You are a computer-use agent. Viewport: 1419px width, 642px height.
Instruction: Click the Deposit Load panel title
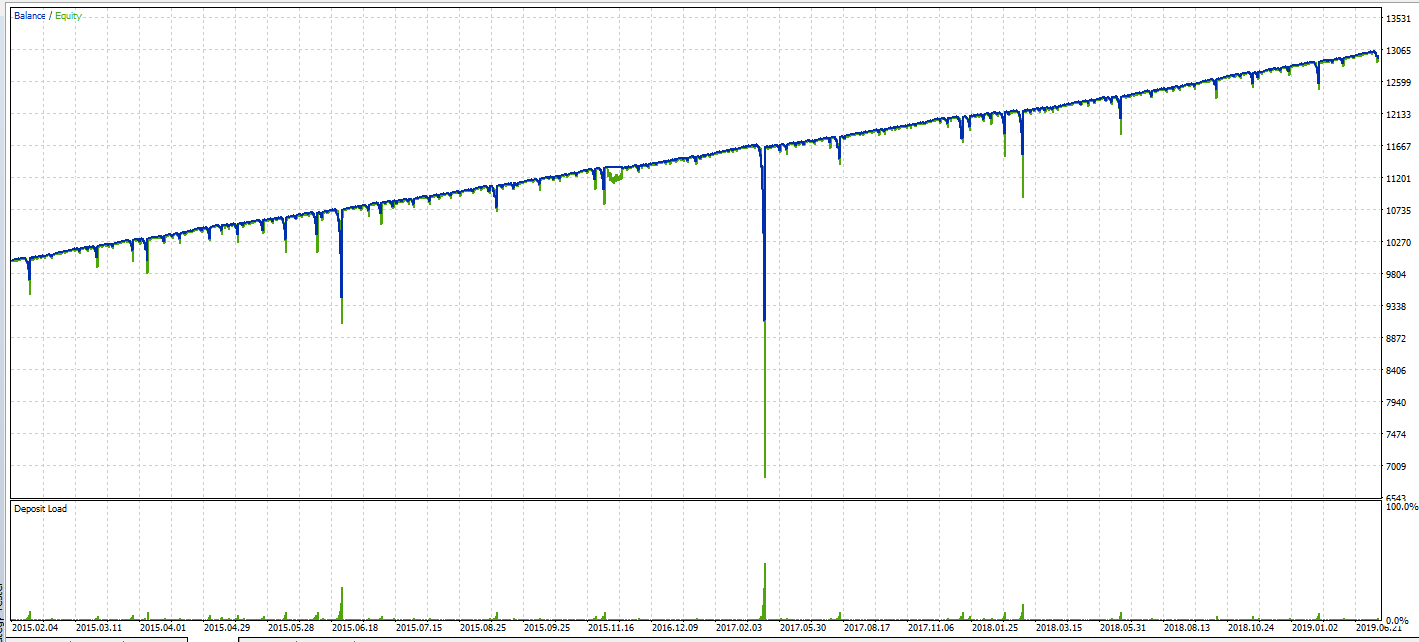click(x=40, y=509)
